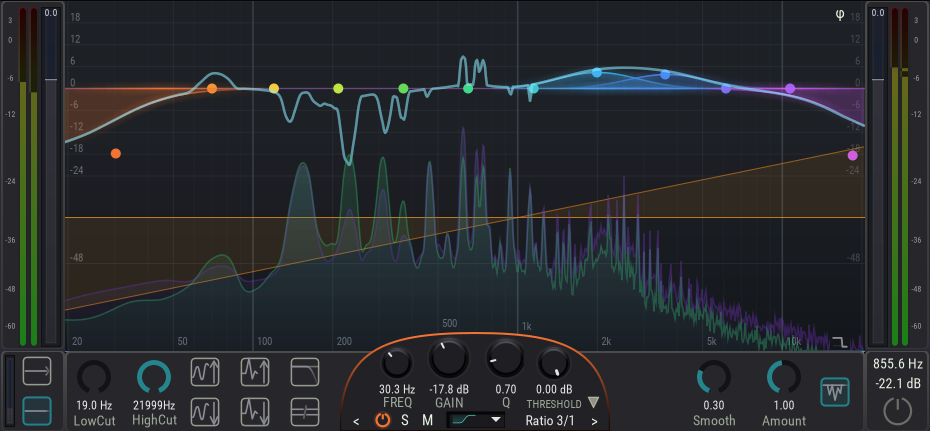
Task: Click the curve with up arrow icon
Action: pos(205,372)
